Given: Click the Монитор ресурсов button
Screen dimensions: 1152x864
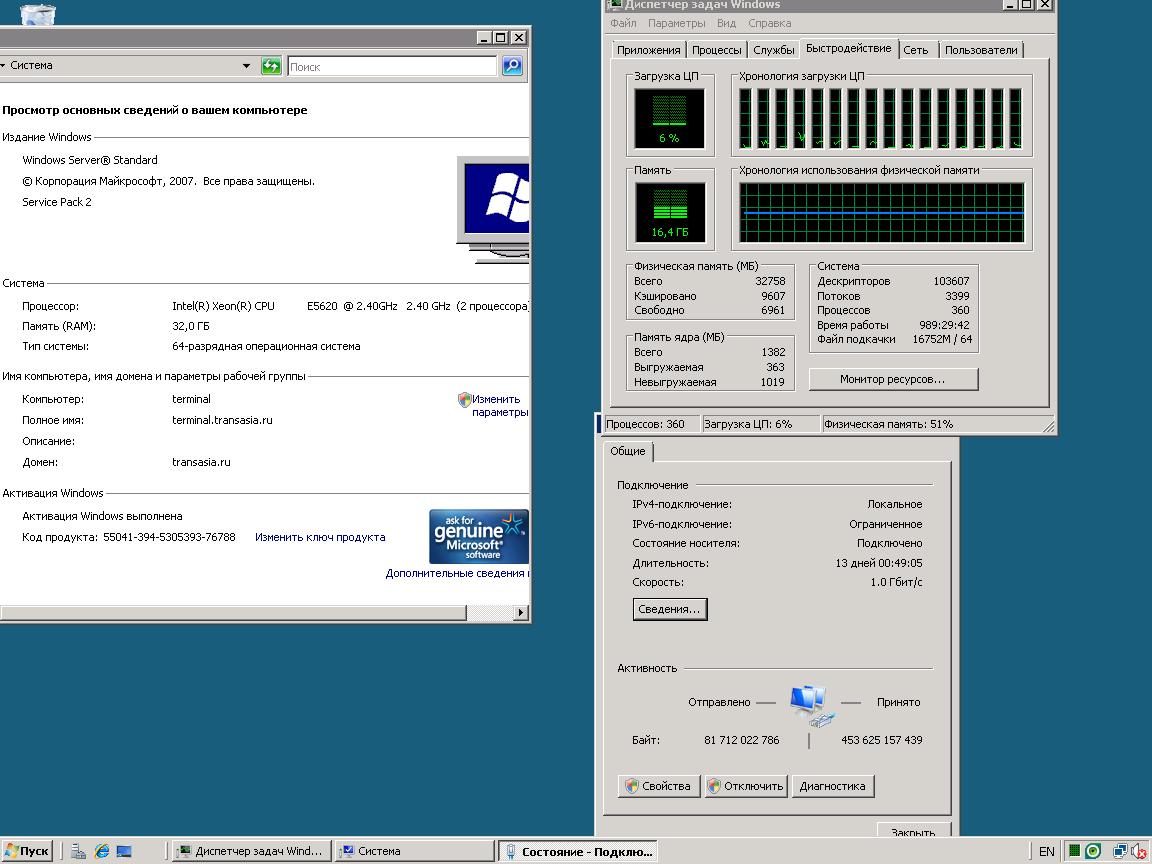Looking at the screenshot, I should point(893,379).
